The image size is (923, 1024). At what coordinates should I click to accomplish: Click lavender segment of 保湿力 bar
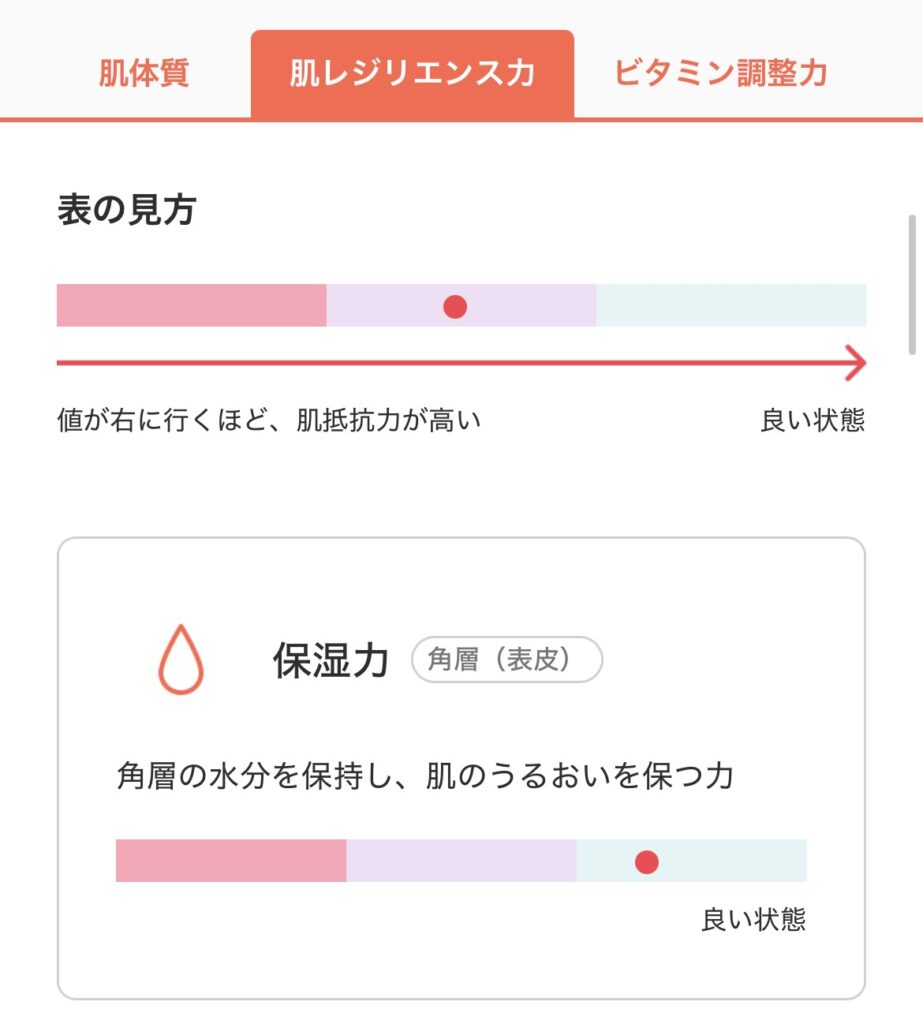[461, 861]
